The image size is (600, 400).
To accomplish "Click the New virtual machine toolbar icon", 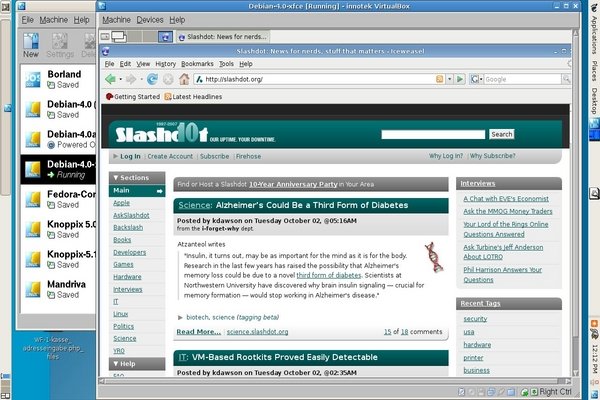I will pos(31,42).
